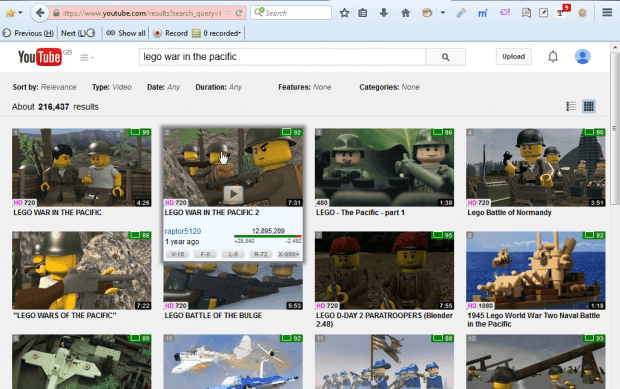Open 1945 Lego World War Two Naval Battle title
Viewport: 620px width, 389px height.
click(533, 320)
